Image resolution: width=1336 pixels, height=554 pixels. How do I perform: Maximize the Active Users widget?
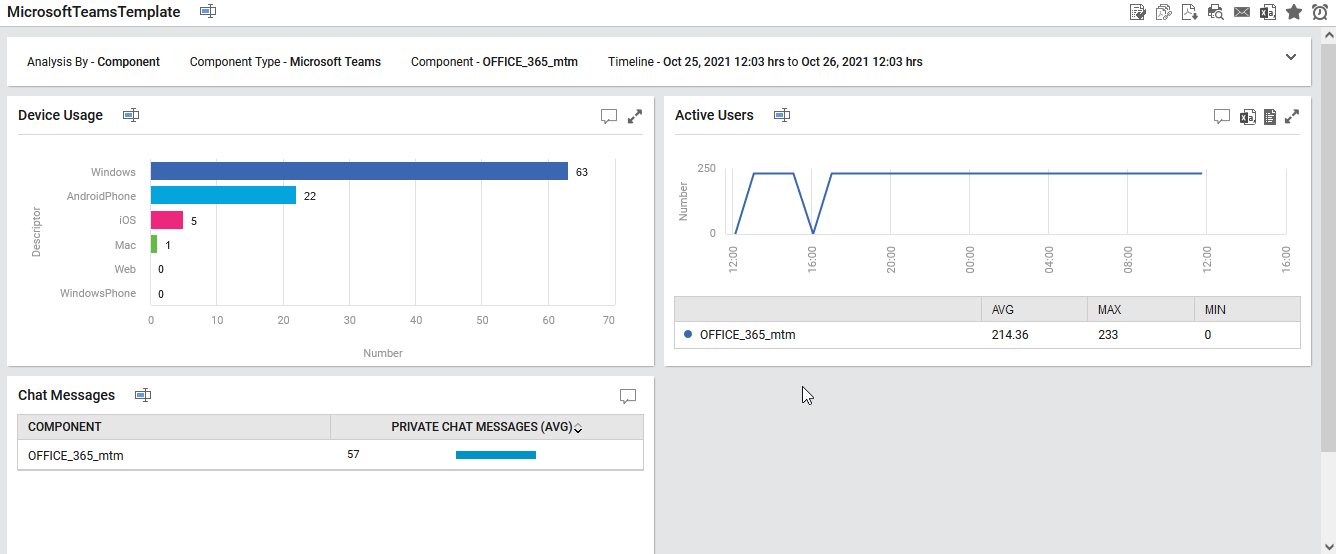click(x=1292, y=116)
